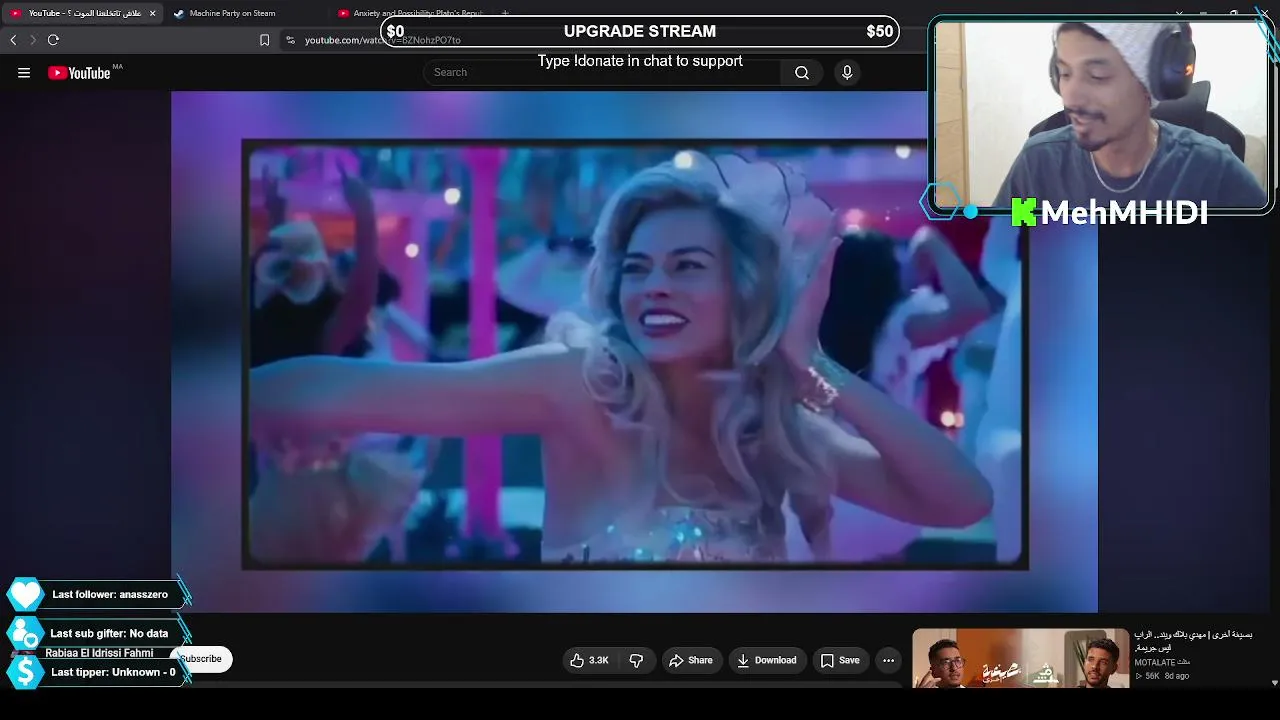
Task: Switch to the Machine Party on Steam tab
Action: (x=232, y=13)
